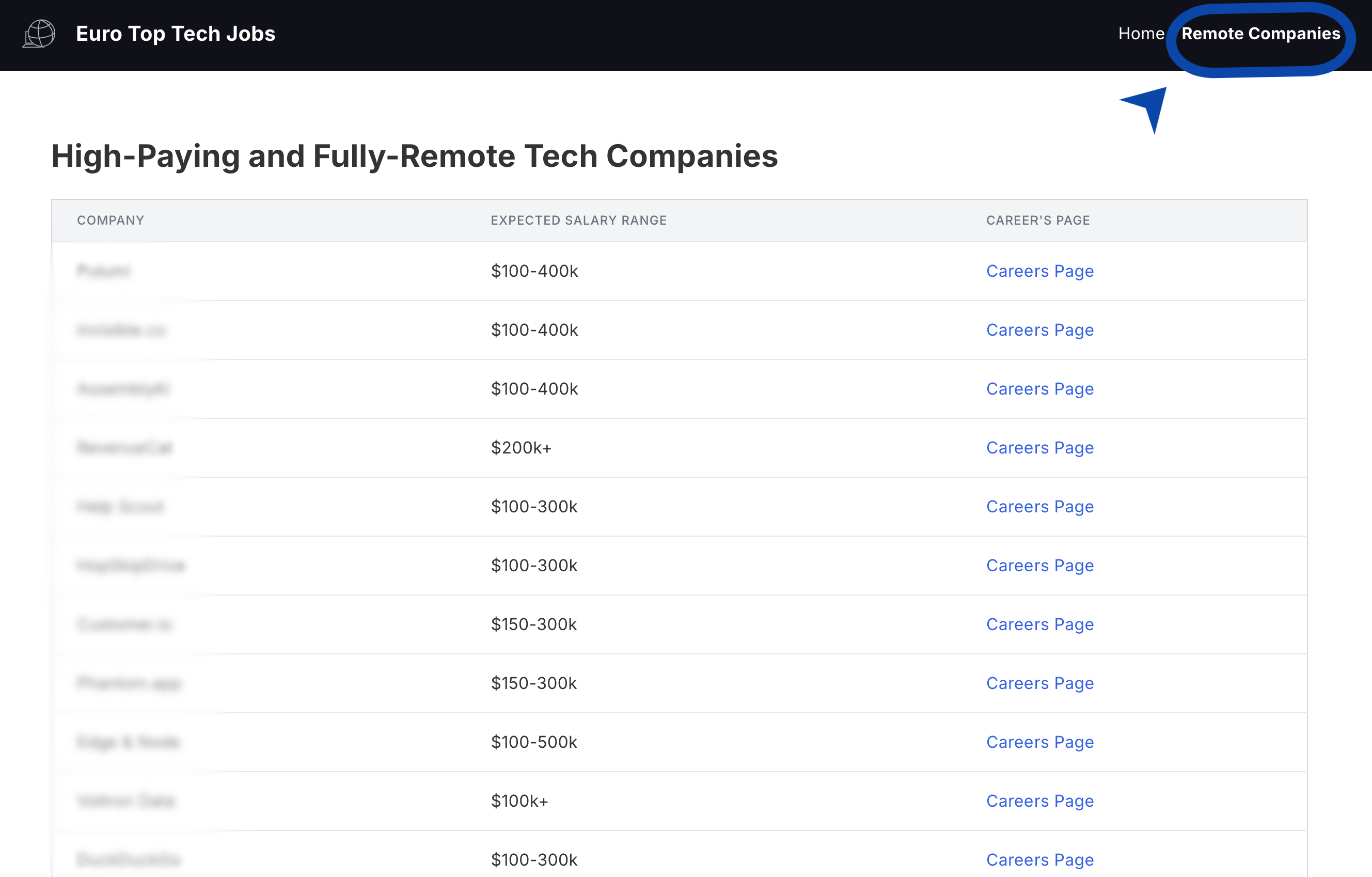Sort the table by the COMPANY column header
This screenshot has width=1372, height=877.
[x=111, y=220]
